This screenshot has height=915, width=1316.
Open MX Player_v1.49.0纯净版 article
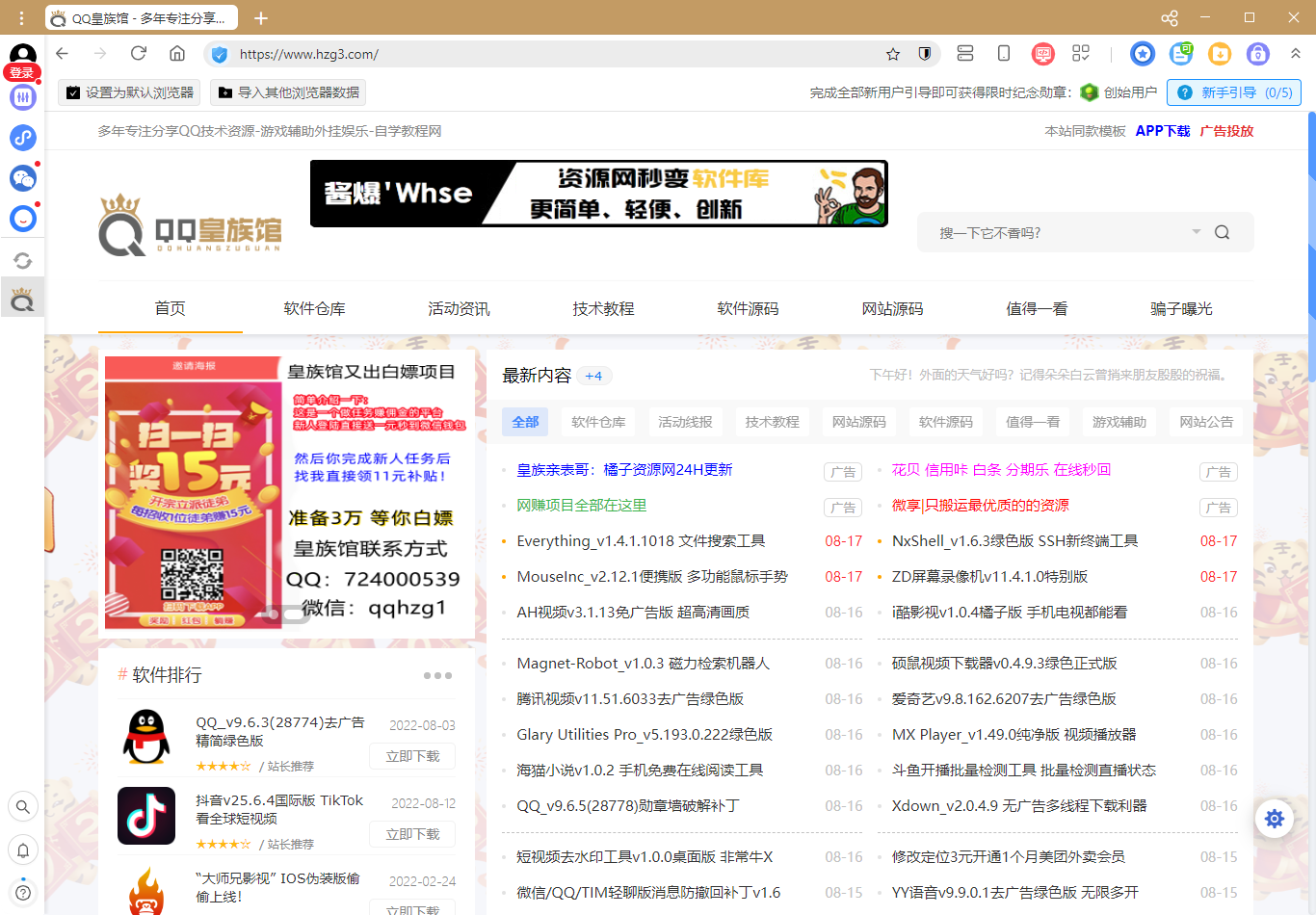(1013, 735)
